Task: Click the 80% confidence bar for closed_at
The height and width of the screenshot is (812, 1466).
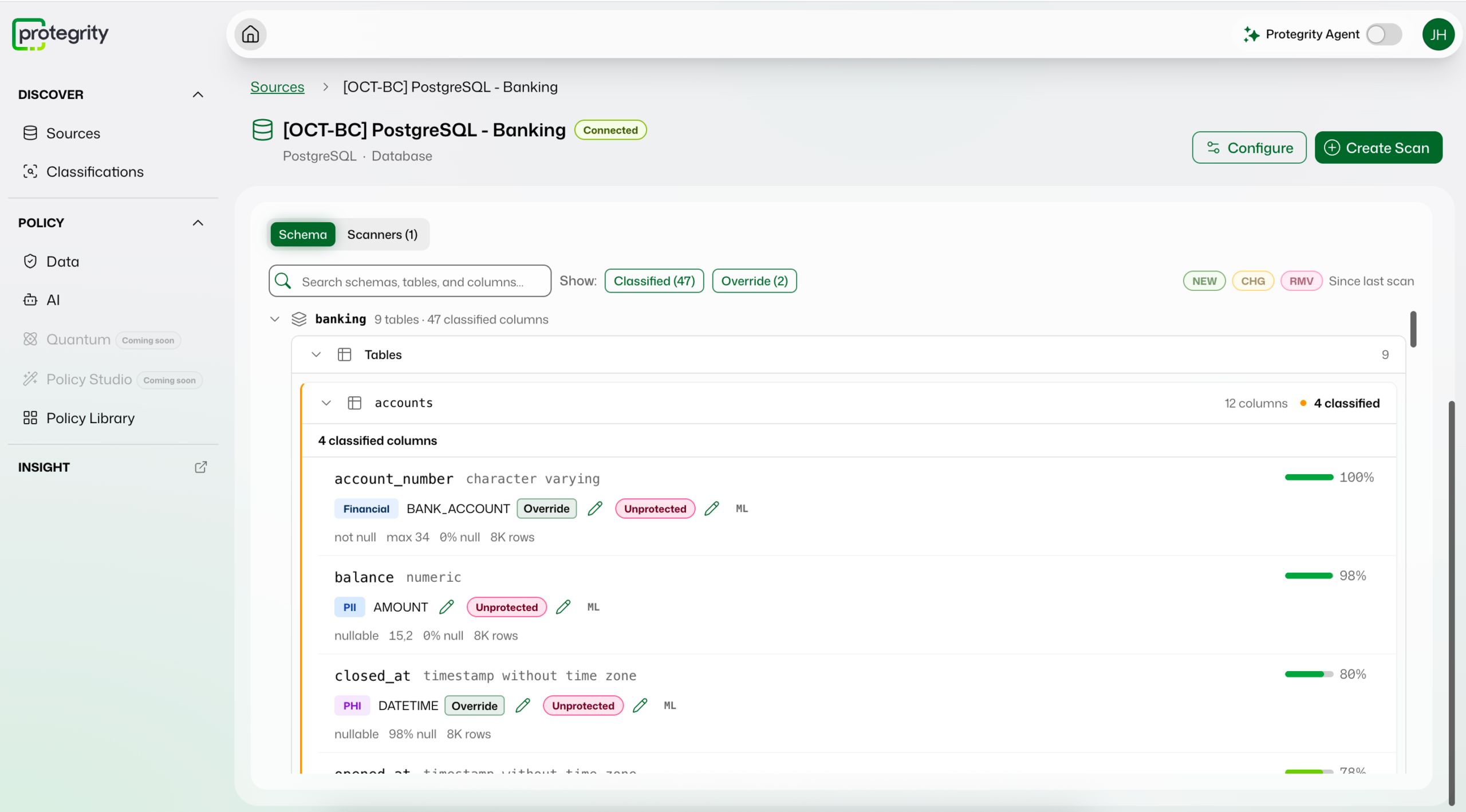Action: click(1309, 674)
